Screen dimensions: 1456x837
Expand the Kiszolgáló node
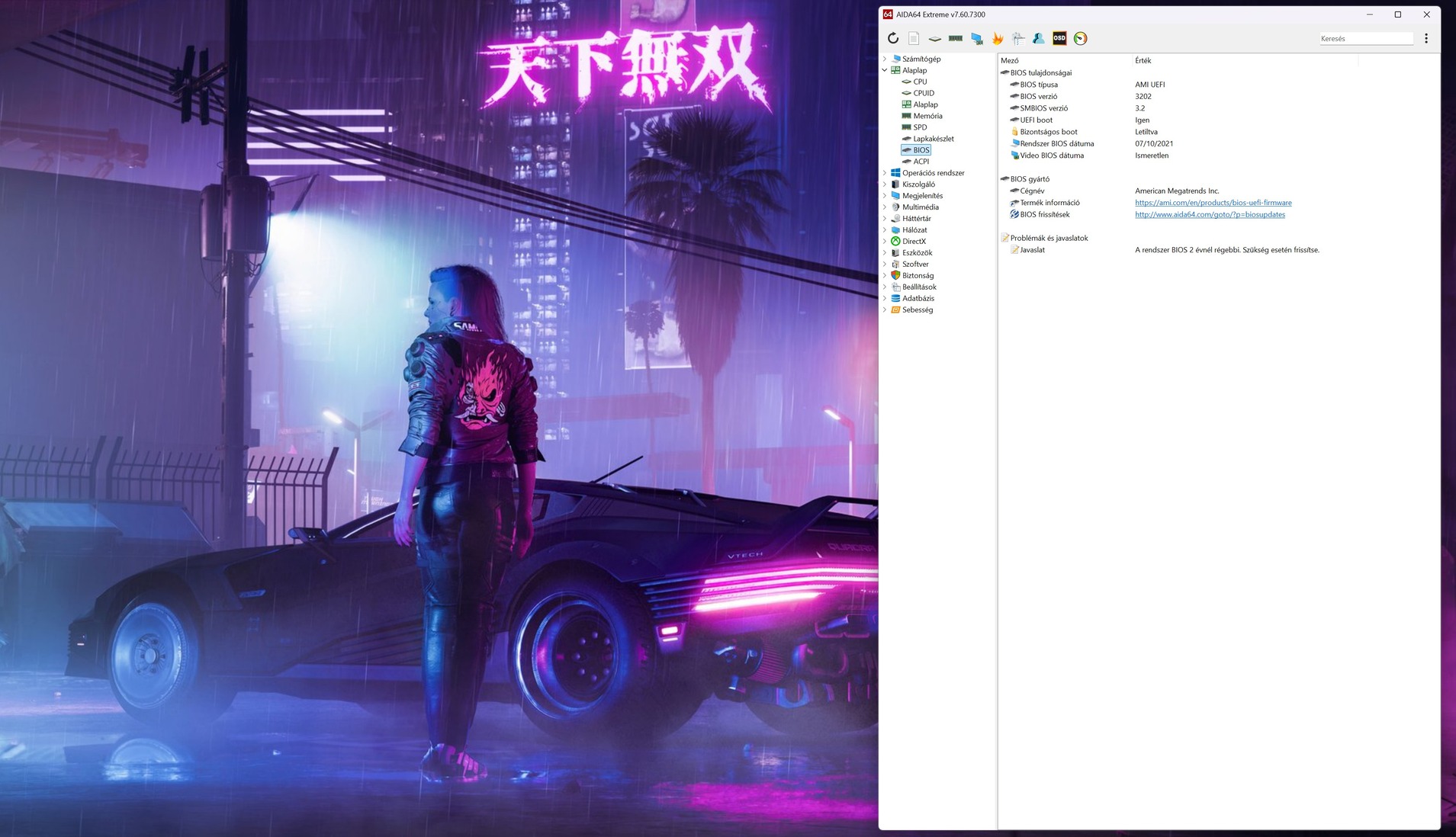click(885, 184)
